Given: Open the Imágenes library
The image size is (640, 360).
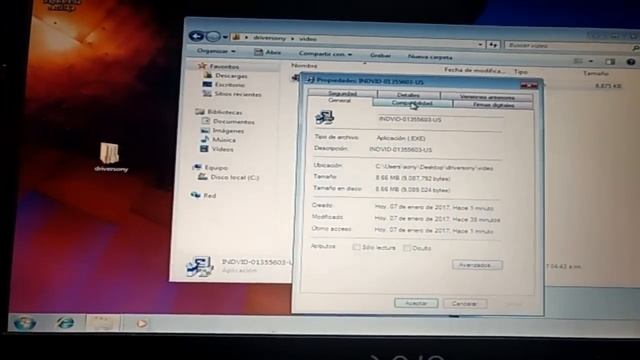Looking at the screenshot, I should pos(228,131).
